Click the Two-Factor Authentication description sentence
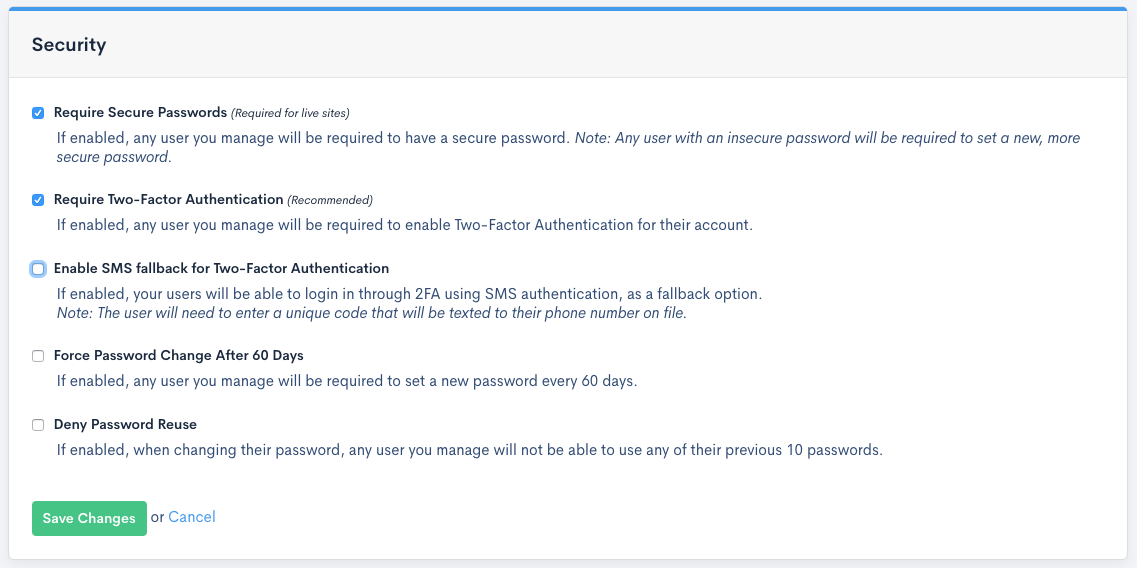Viewport: 1137px width, 568px height. (404, 225)
